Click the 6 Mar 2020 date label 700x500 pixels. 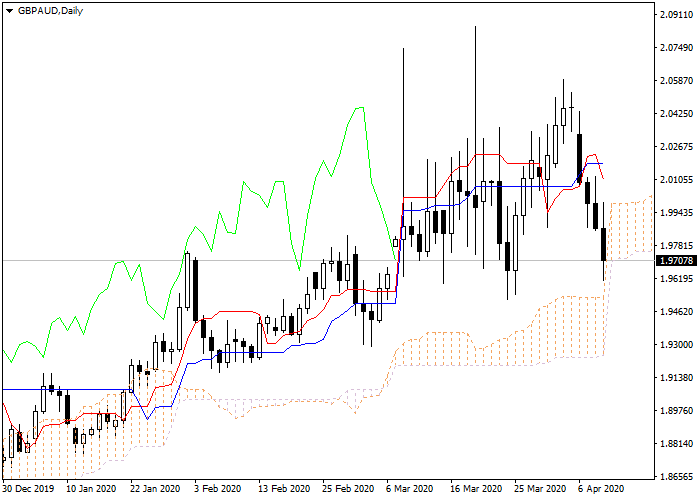point(410,489)
